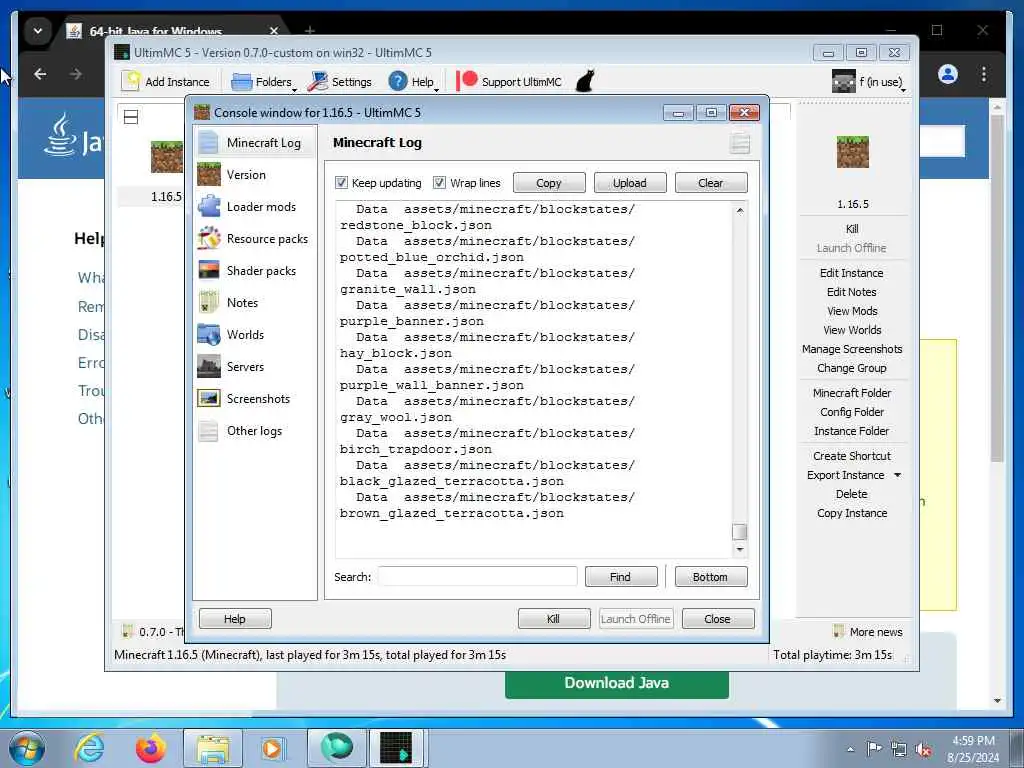Viewport: 1024px width, 768px height.
Task: Click Delete in right panel
Action: click(x=852, y=494)
